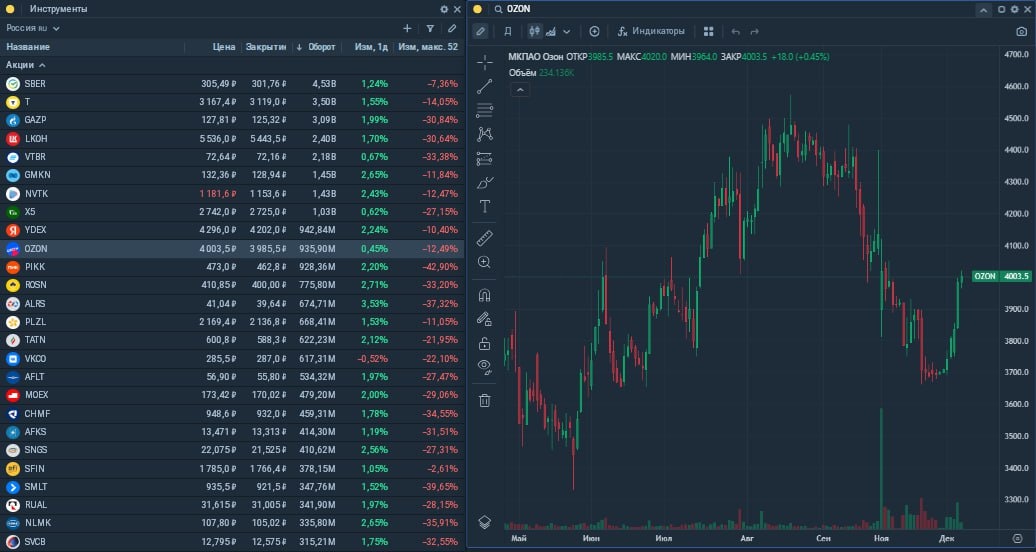Click the yellow link dot of Инструменты
This screenshot has width=1036, height=552.
(x=10, y=9)
